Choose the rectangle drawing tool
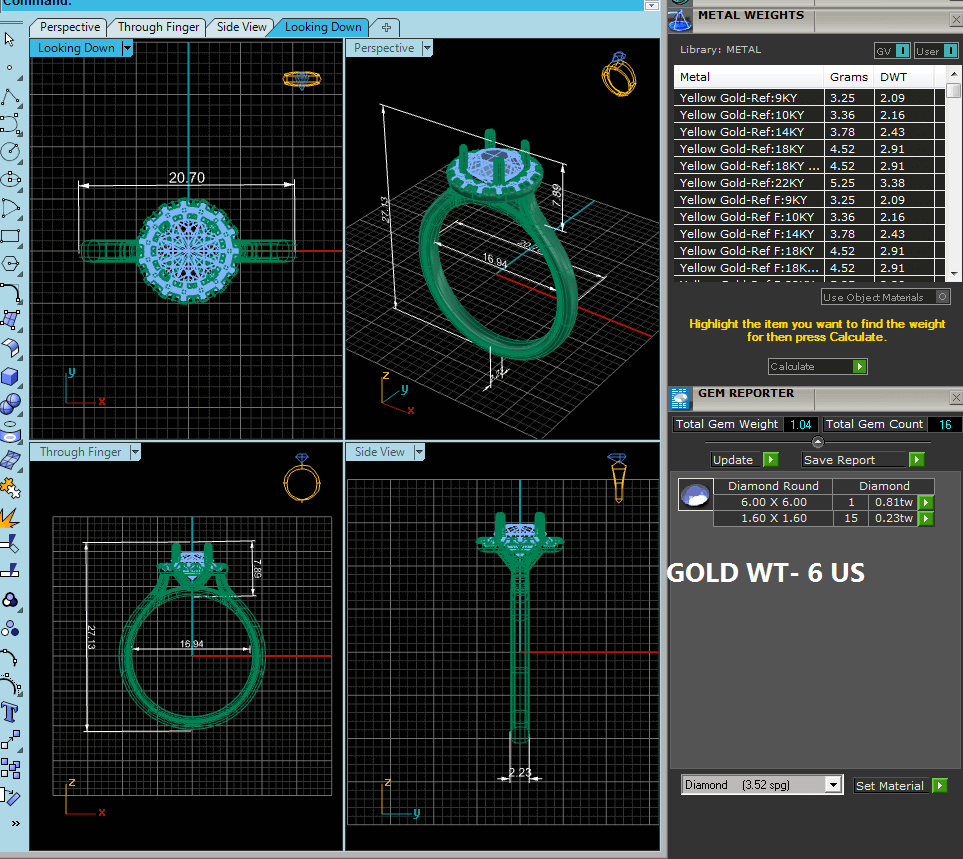 pos(10,236)
